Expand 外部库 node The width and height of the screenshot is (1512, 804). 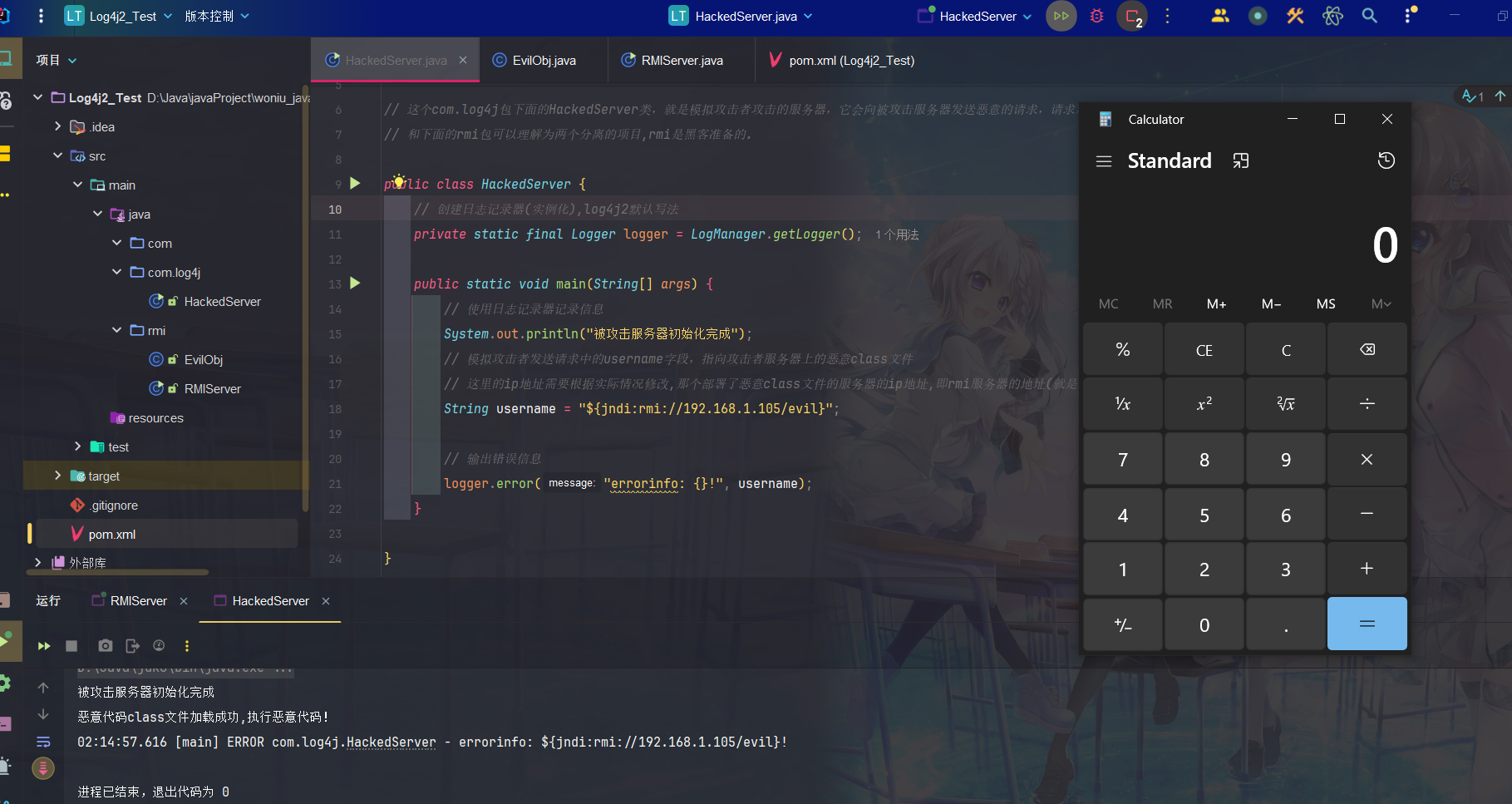pos(37,562)
